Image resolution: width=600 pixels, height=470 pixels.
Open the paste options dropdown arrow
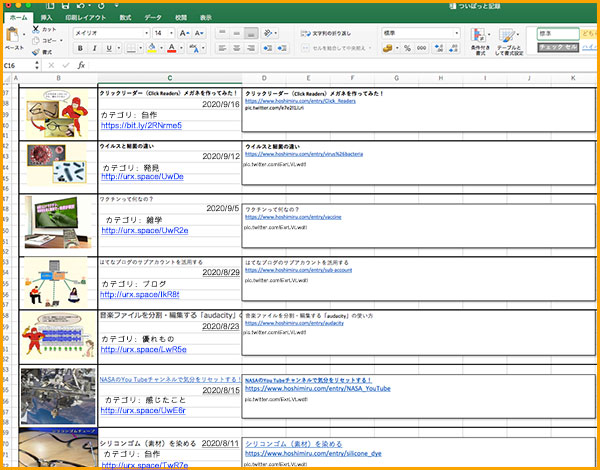pyautogui.click(x=24, y=34)
